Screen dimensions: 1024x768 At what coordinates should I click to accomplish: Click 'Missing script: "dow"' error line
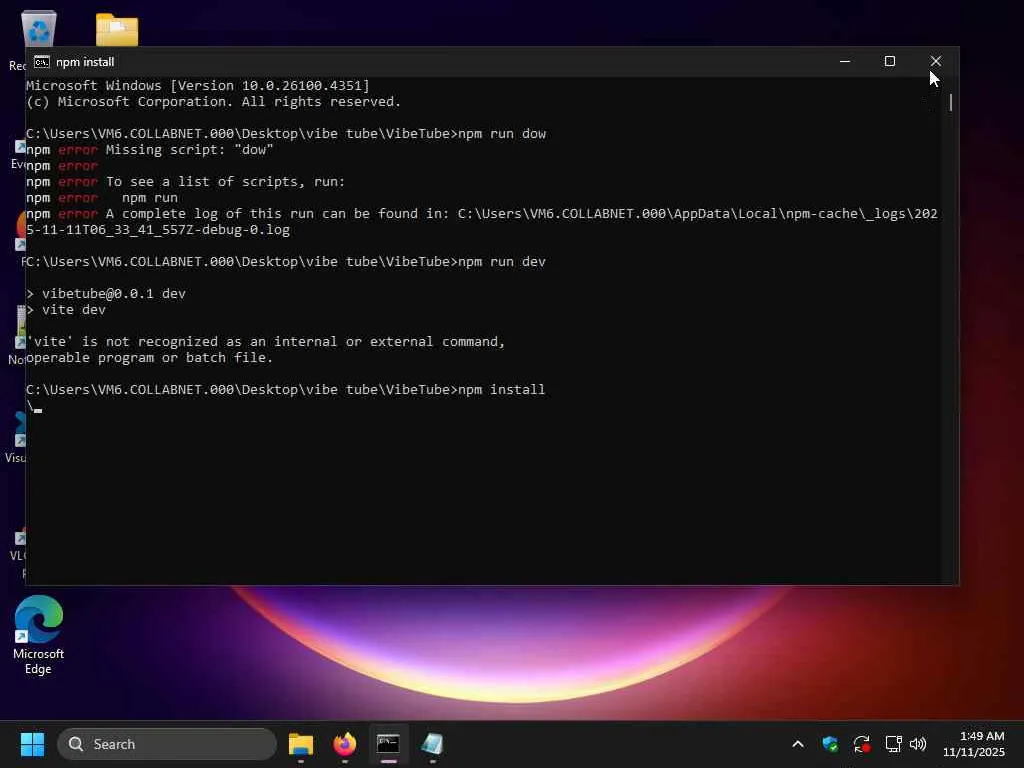(x=150, y=150)
